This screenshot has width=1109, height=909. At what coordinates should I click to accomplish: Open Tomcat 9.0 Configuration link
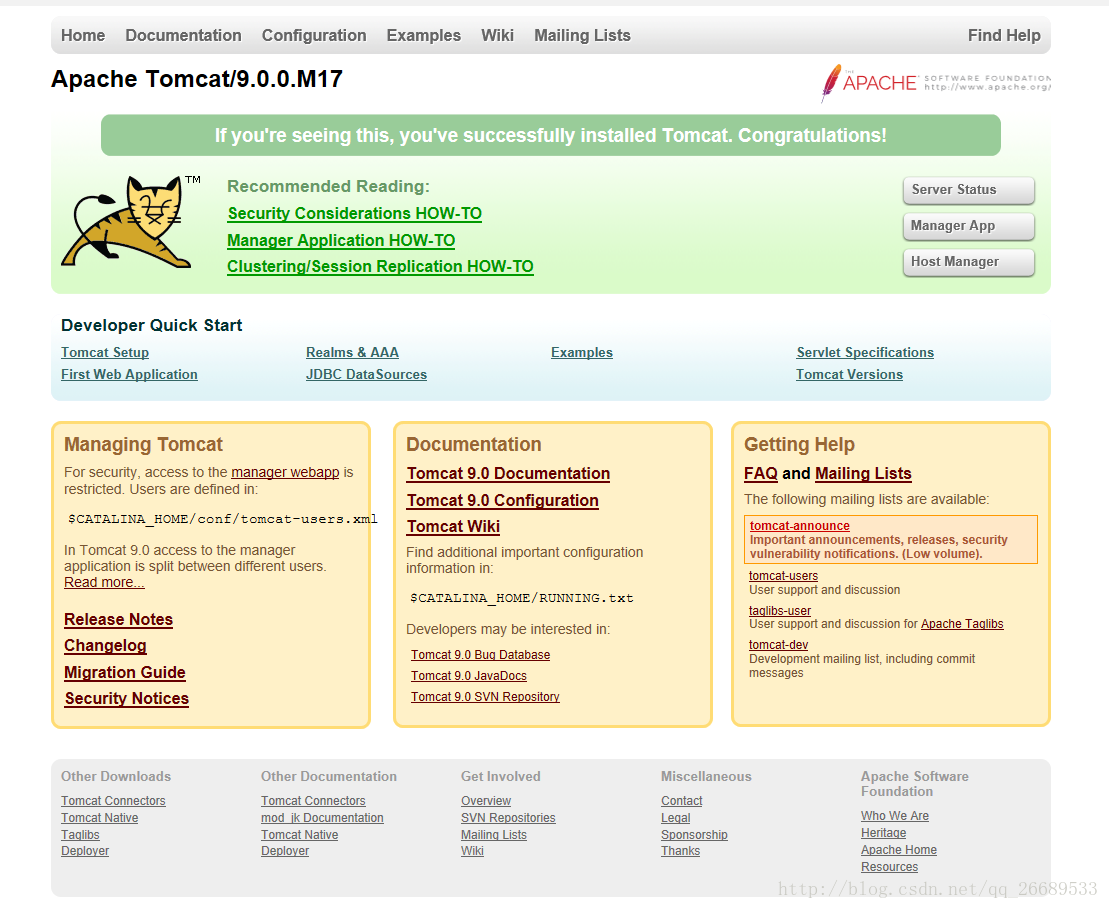tap(502, 501)
